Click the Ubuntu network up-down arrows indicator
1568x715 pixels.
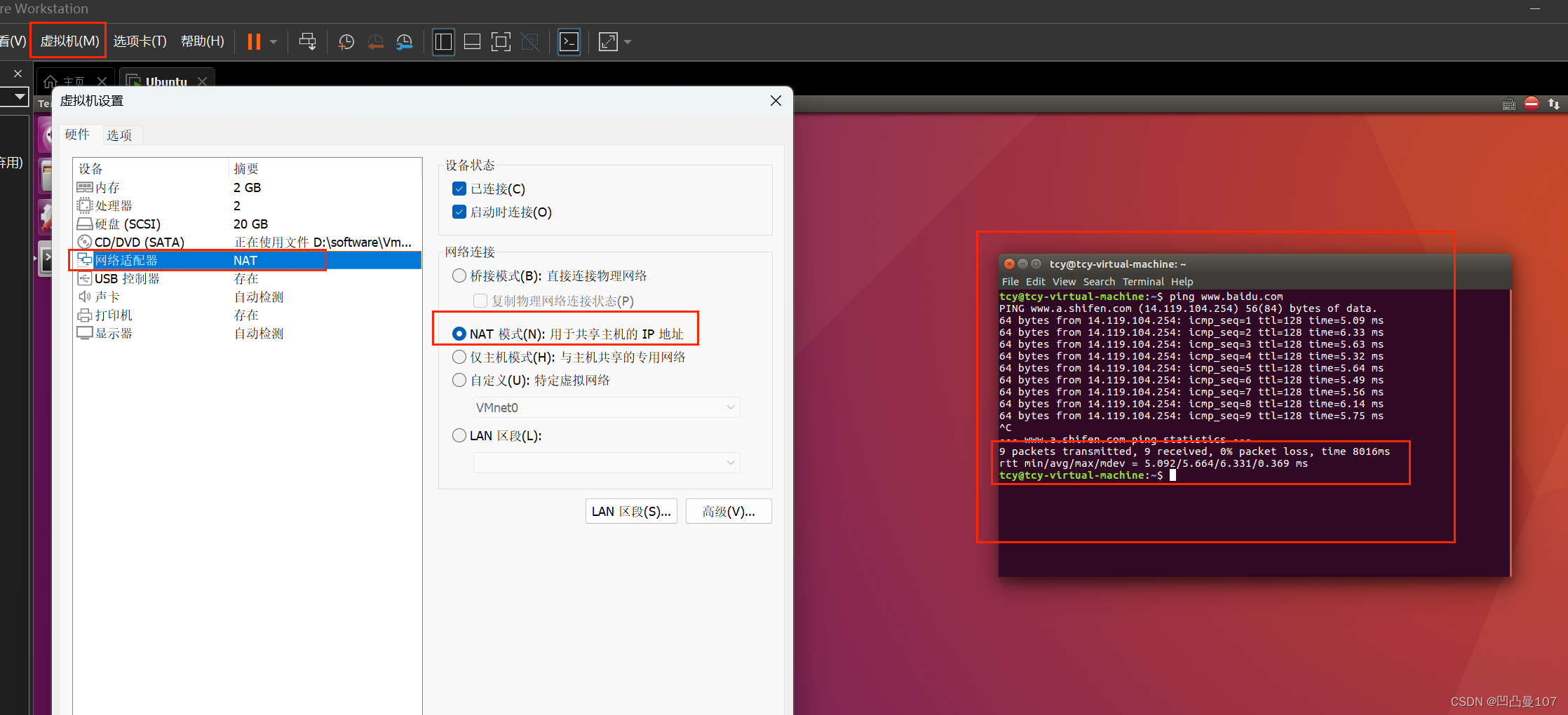click(x=1553, y=104)
